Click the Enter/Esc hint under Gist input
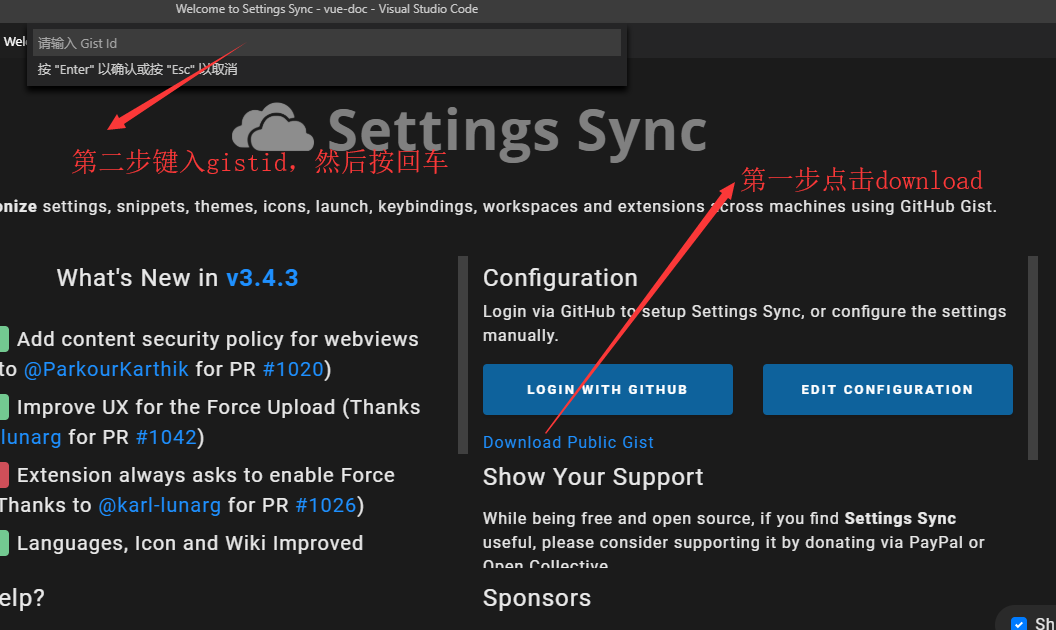 tap(137, 69)
